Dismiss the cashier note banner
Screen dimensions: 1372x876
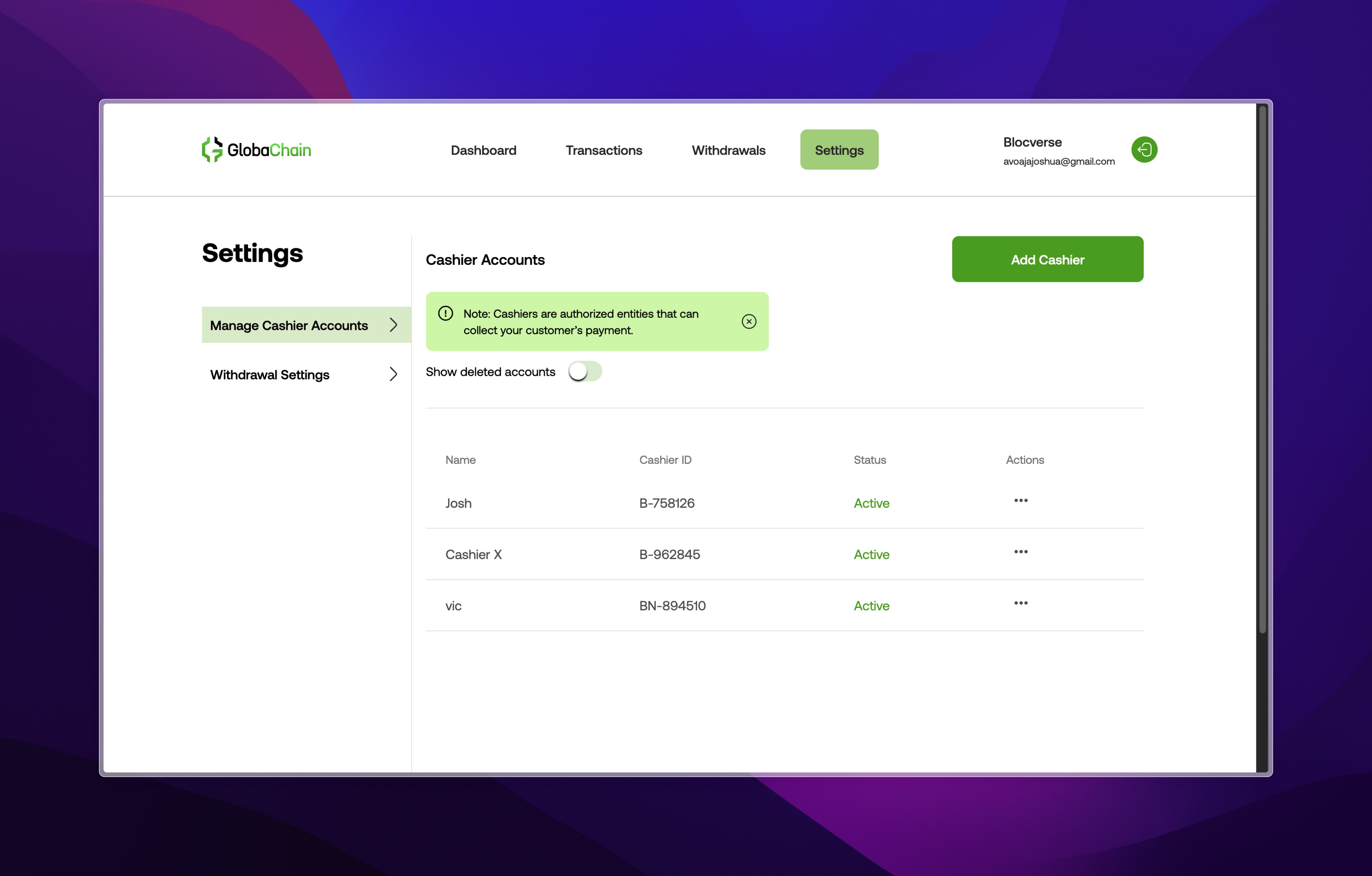click(x=749, y=321)
